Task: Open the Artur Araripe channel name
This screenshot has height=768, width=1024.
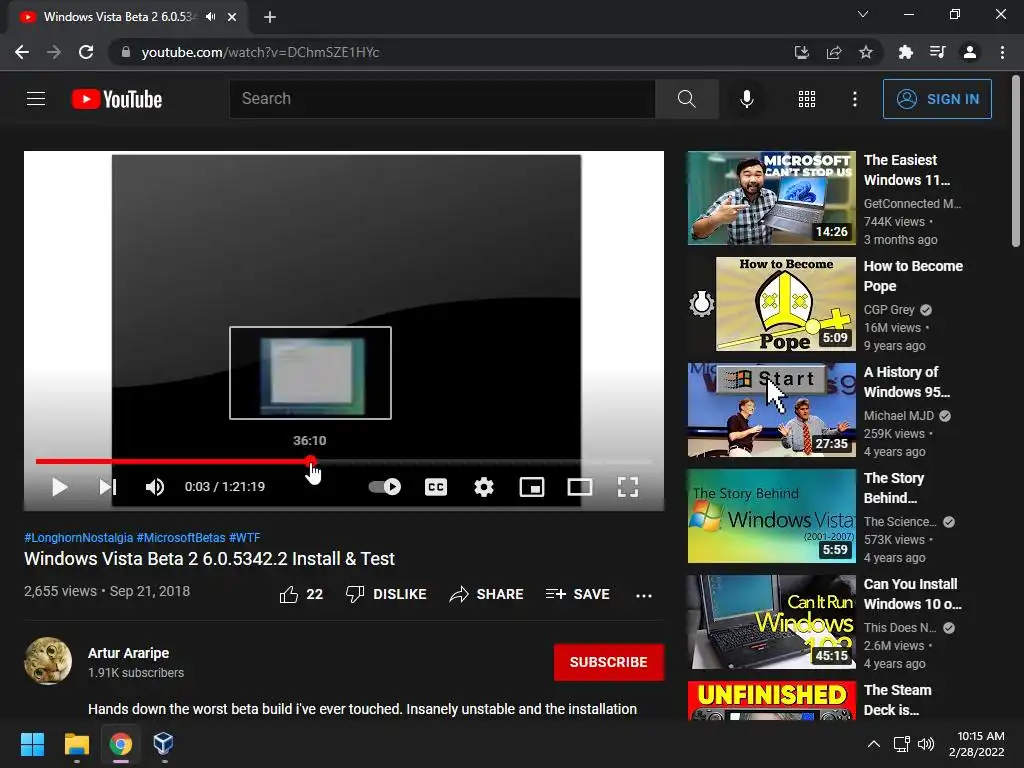Action: (x=129, y=653)
